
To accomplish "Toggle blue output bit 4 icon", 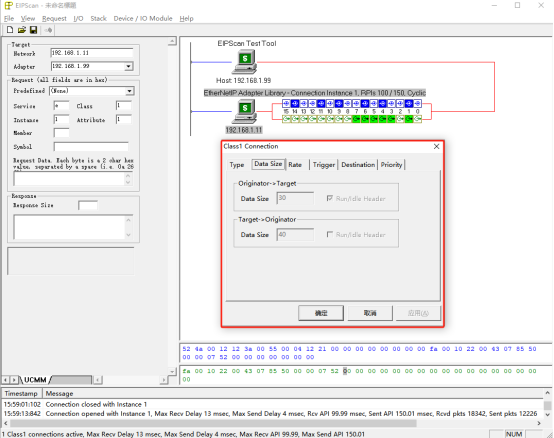I will pyautogui.click(x=383, y=103).
